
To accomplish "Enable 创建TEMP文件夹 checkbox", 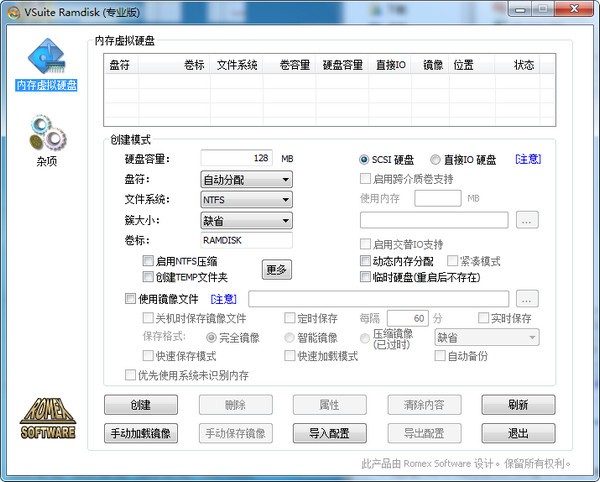I will pos(148,277).
